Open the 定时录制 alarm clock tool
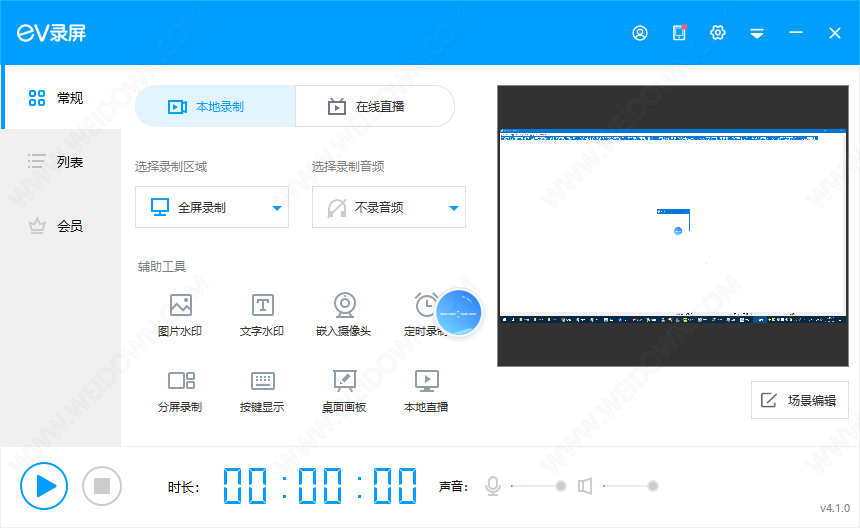860x528 pixels. [x=425, y=315]
